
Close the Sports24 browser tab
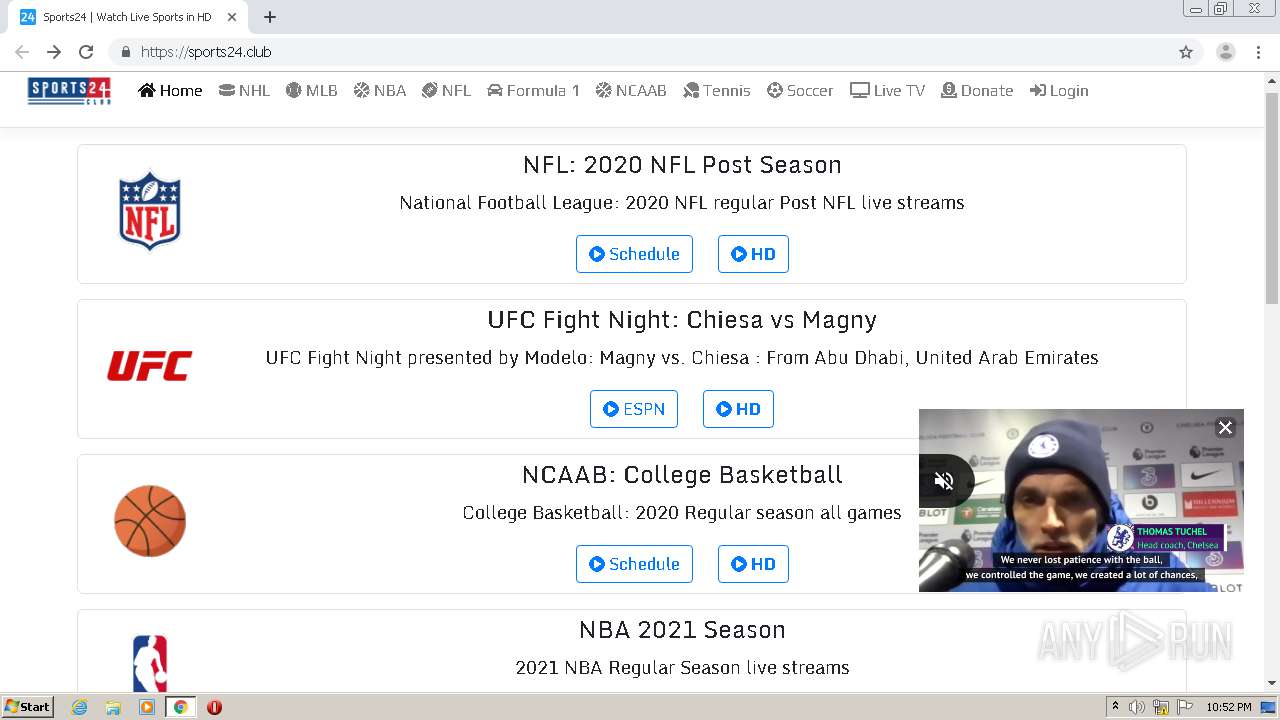[232, 17]
